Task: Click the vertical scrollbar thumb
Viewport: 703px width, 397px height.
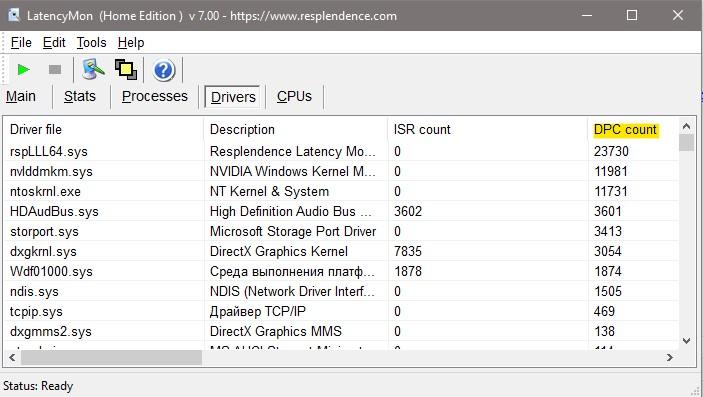Action: tap(686, 143)
